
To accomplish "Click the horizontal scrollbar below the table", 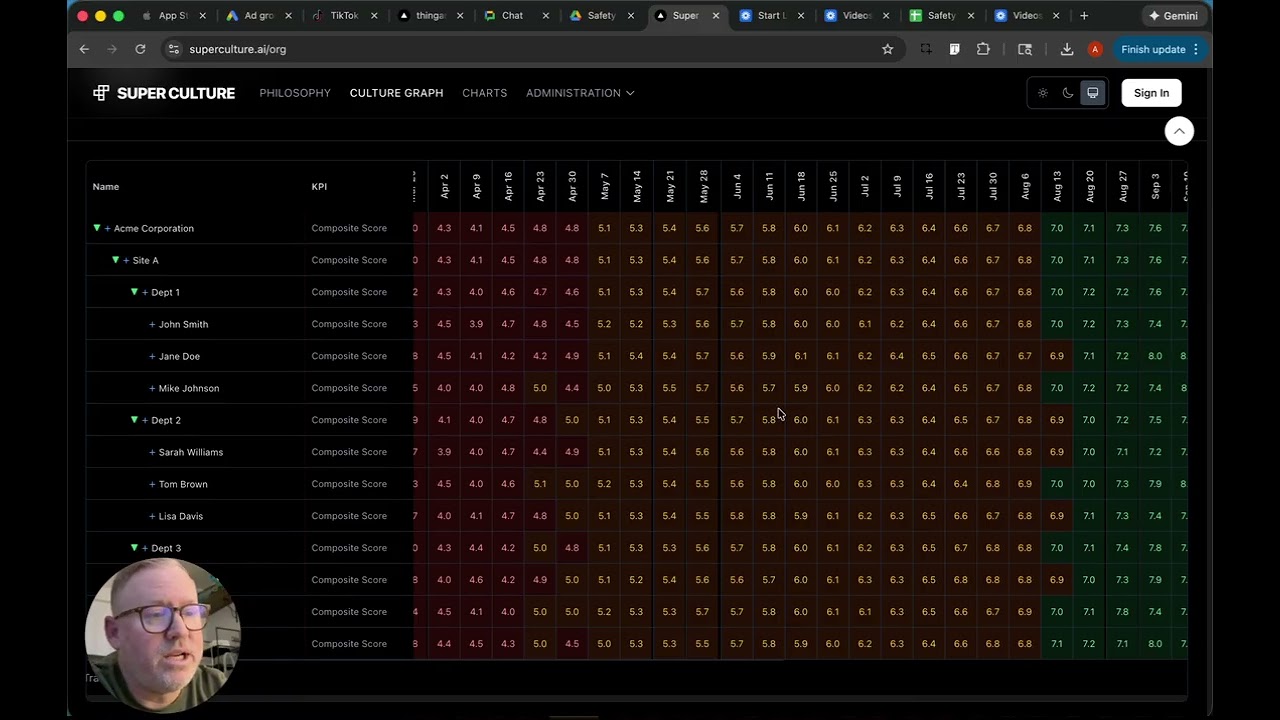I will click(x=636, y=696).
